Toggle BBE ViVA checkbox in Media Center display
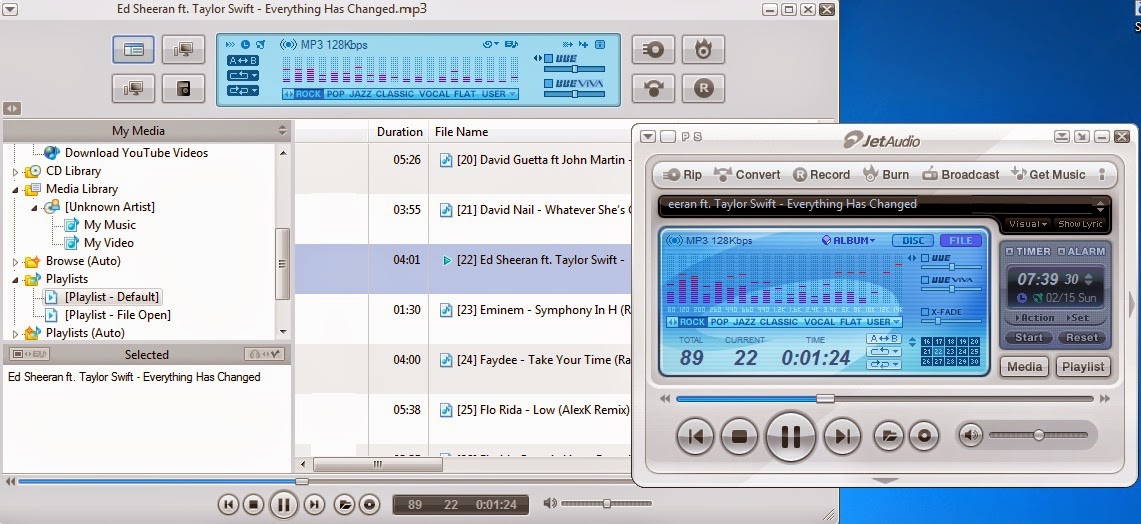Viewport: 1141px width, 524px height. click(x=548, y=84)
